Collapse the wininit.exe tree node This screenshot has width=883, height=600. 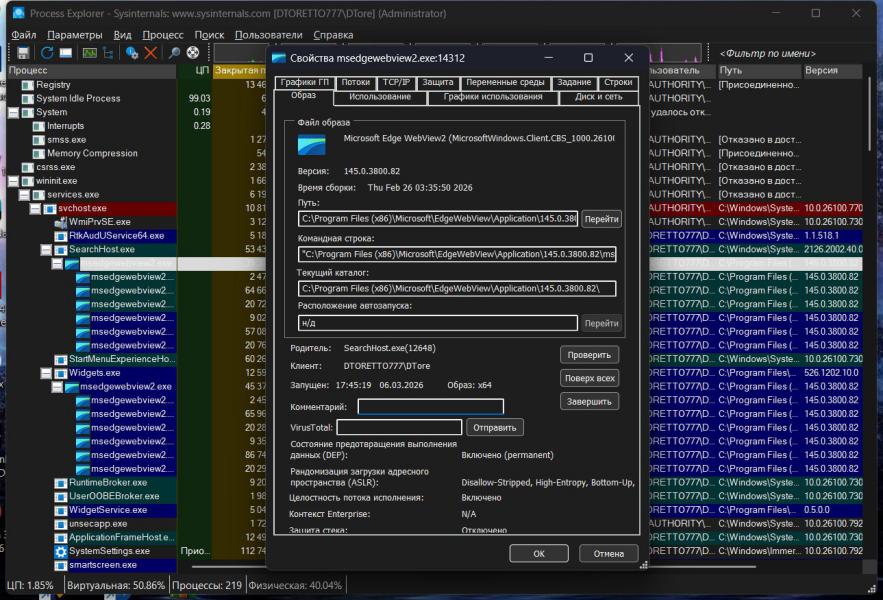(x=13, y=181)
